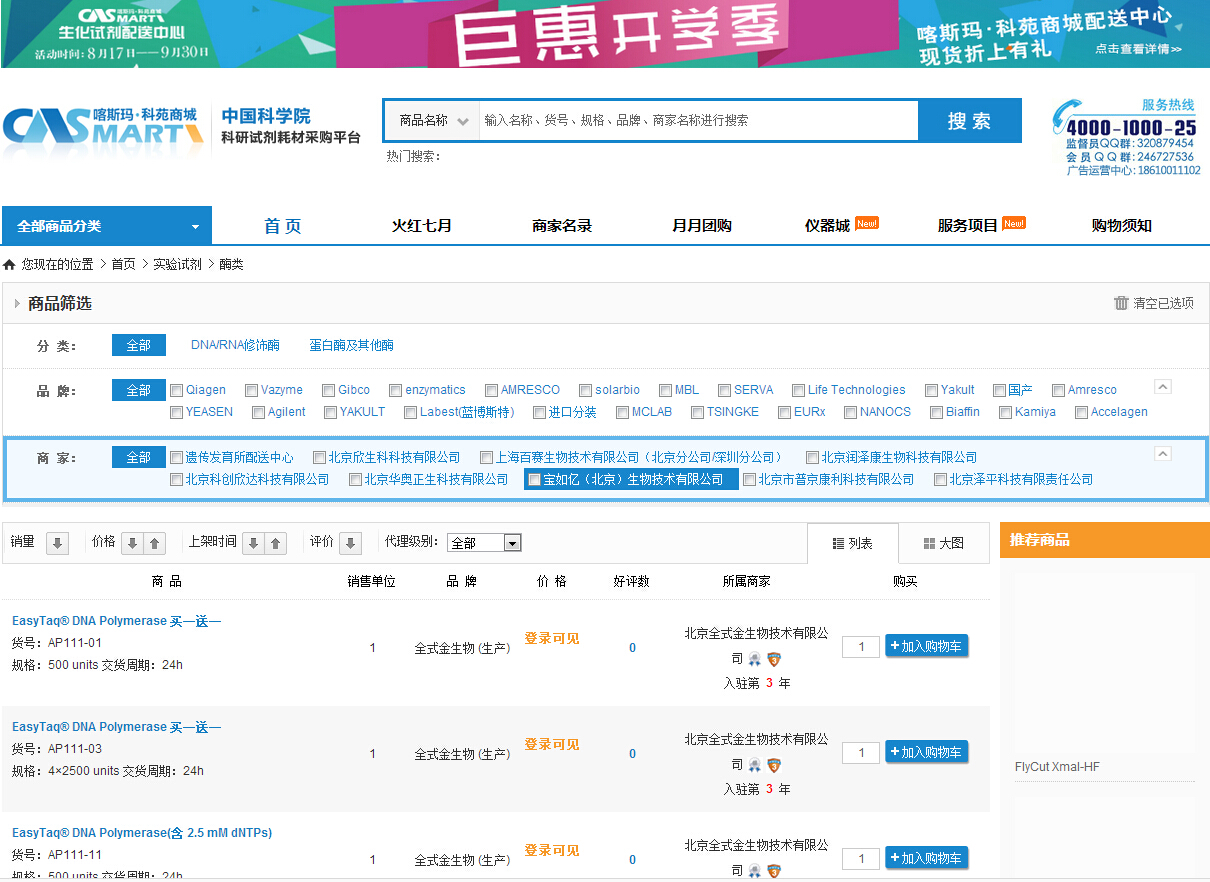Click New badge next to 服务项目
Screen dimensions: 1210x882
tap(1014, 223)
